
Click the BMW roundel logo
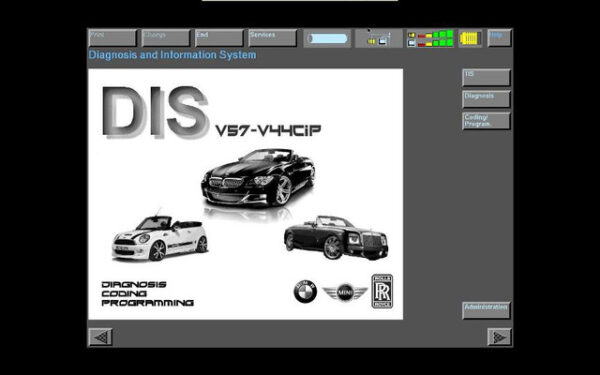click(305, 292)
